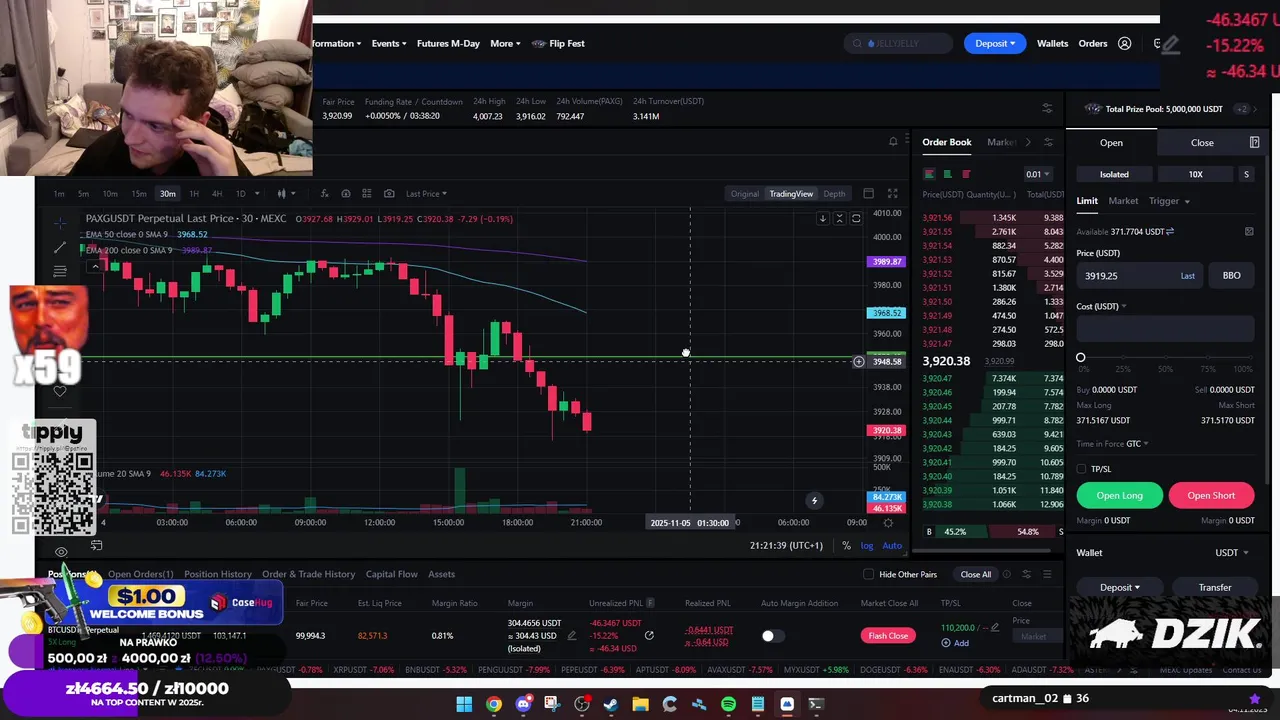The width and height of the screenshot is (1280, 720).
Task: Click the chart settings gear near time axis
Action: [888, 523]
